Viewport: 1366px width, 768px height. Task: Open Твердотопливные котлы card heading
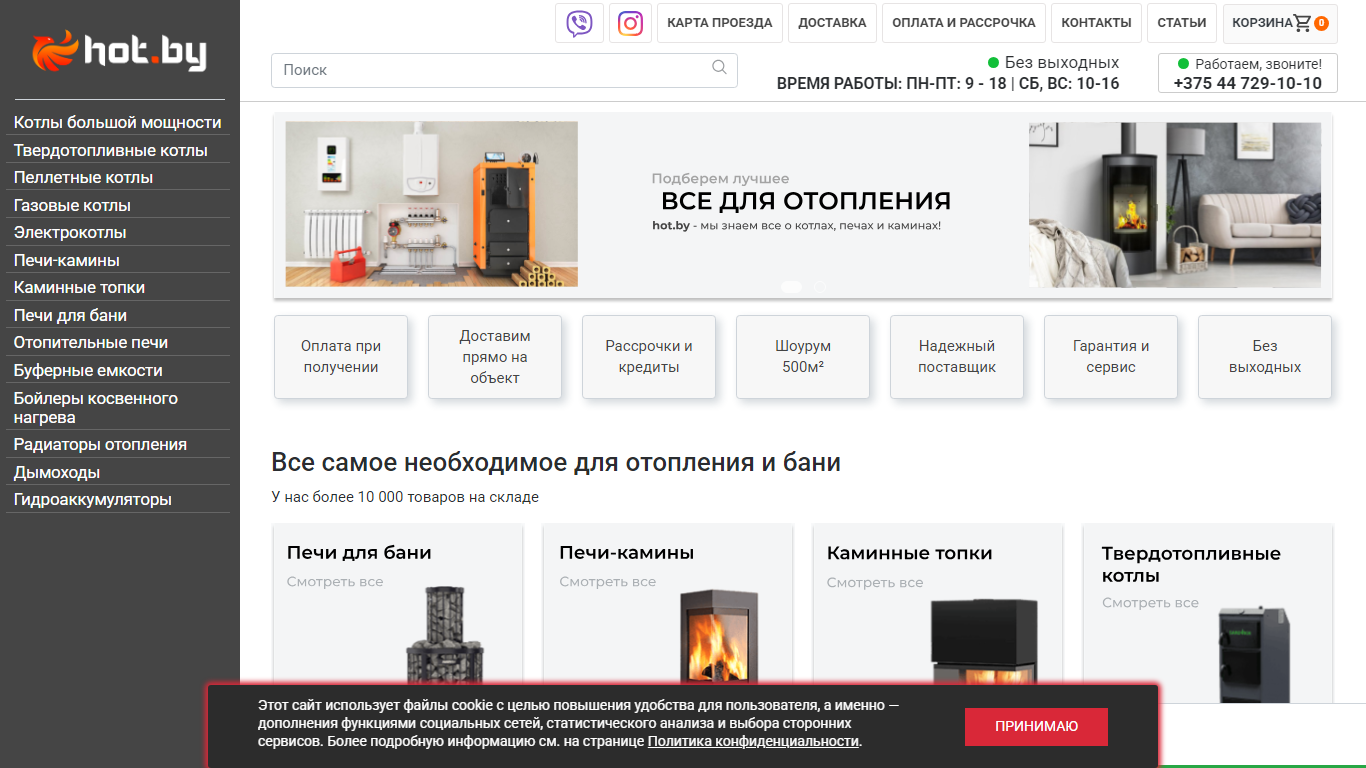[1191, 564]
